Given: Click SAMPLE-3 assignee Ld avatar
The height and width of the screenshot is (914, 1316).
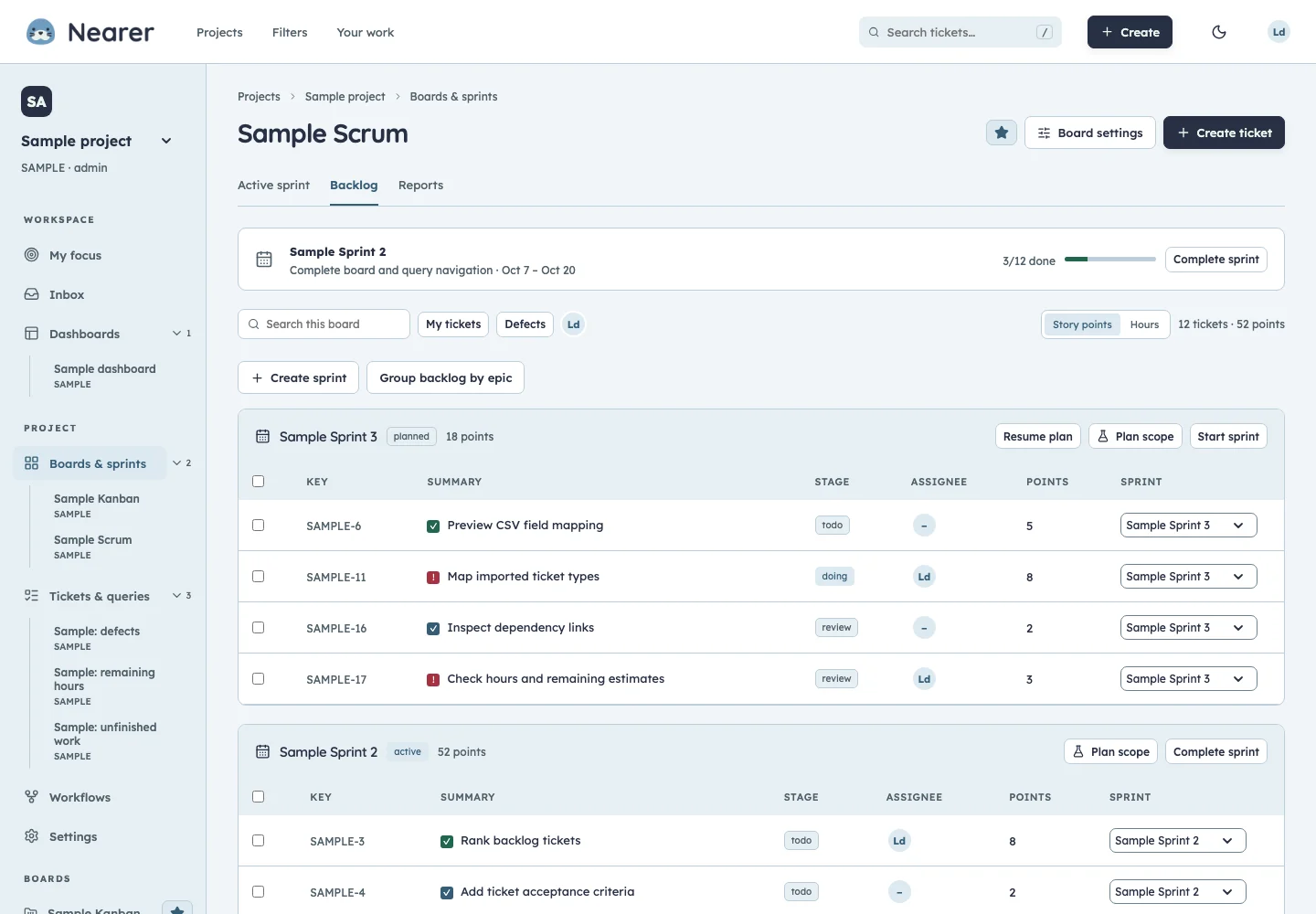Looking at the screenshot, I should click(899, 841).
